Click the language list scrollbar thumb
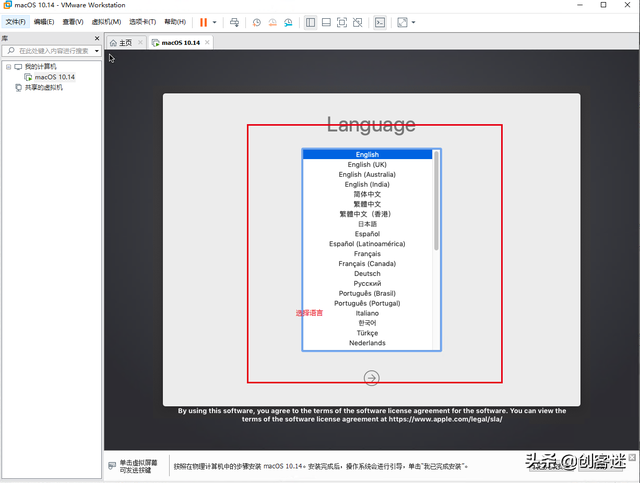The height and width of the screenshot is (483, 640). [436, 200]
